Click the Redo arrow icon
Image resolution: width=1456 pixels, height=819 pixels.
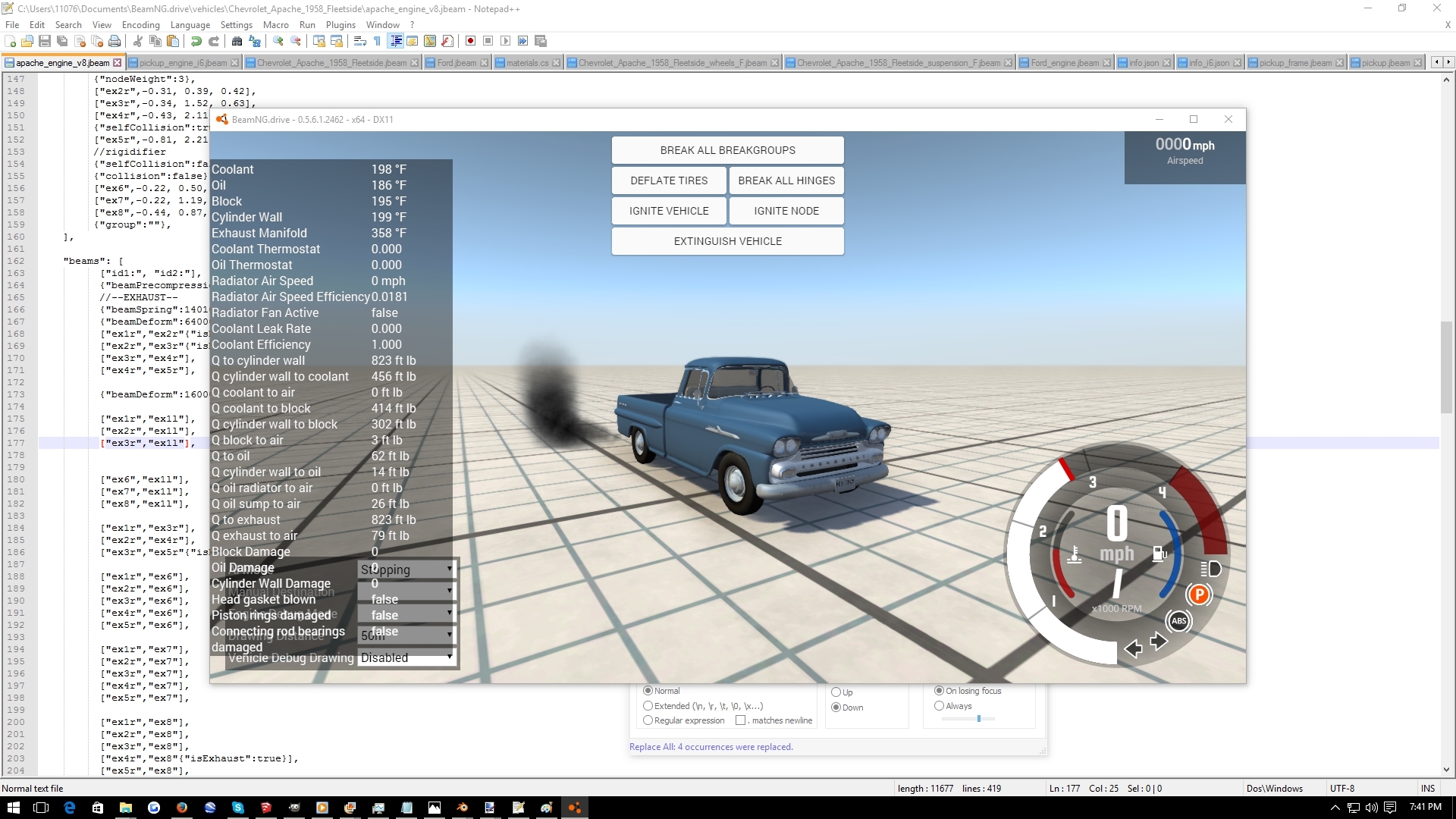[x=214, y=41]
